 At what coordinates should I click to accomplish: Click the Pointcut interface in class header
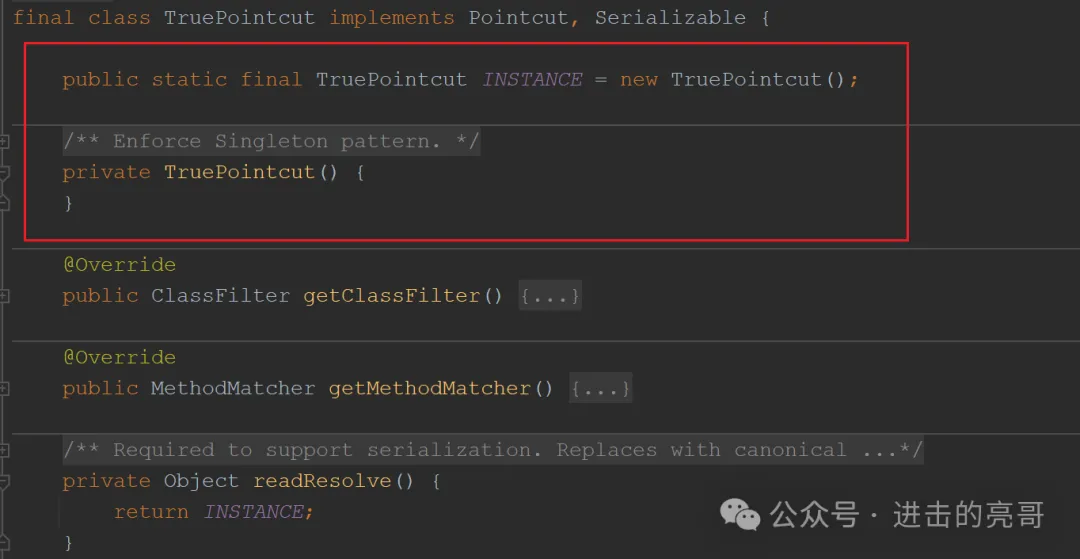pyautogui.click(x=519, y=18)
